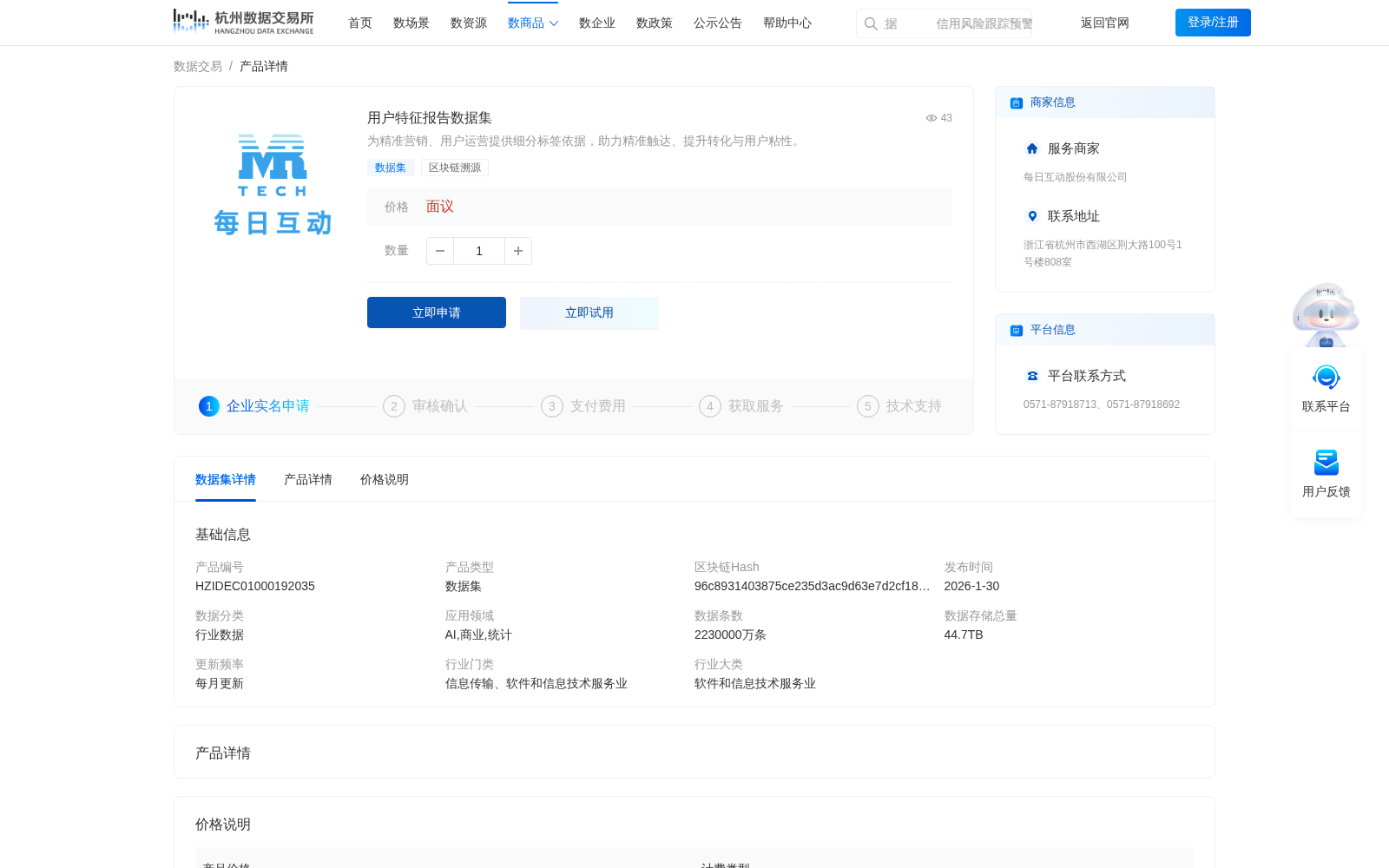The image size is (1389, 868).
Task: Click product number HZIDEC01000192035
Action: tap(255, 586)
